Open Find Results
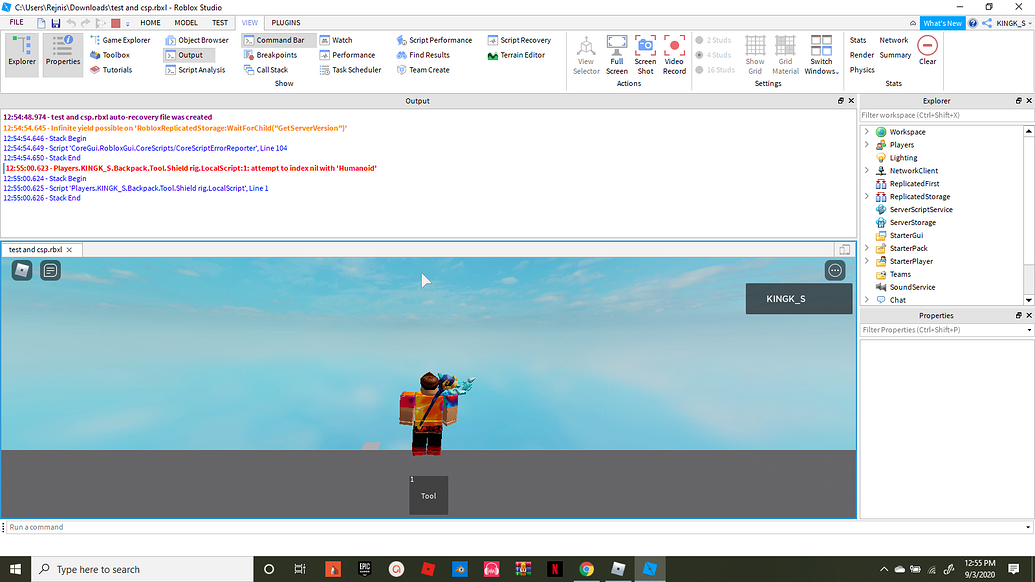The width and height of the screenshot is (1035, 582). pyautogui.click(x=423, y=55)
